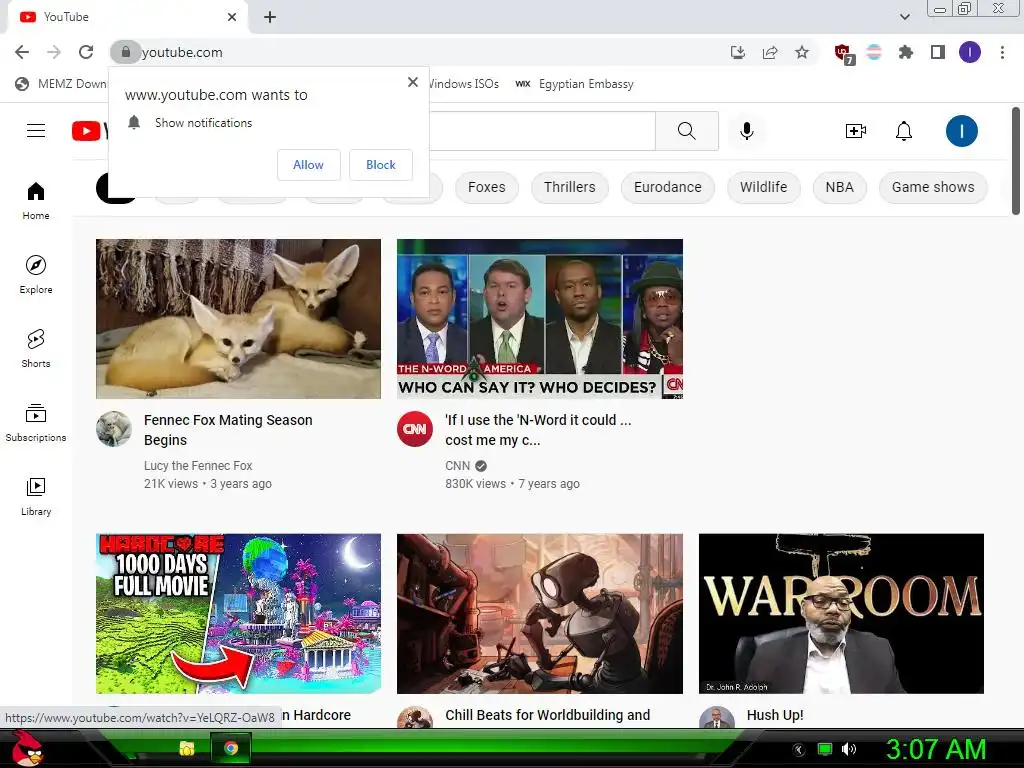Screen dimensions: 1024x768
Task: Open the Angry Birds start button
Action: [27, 748]
